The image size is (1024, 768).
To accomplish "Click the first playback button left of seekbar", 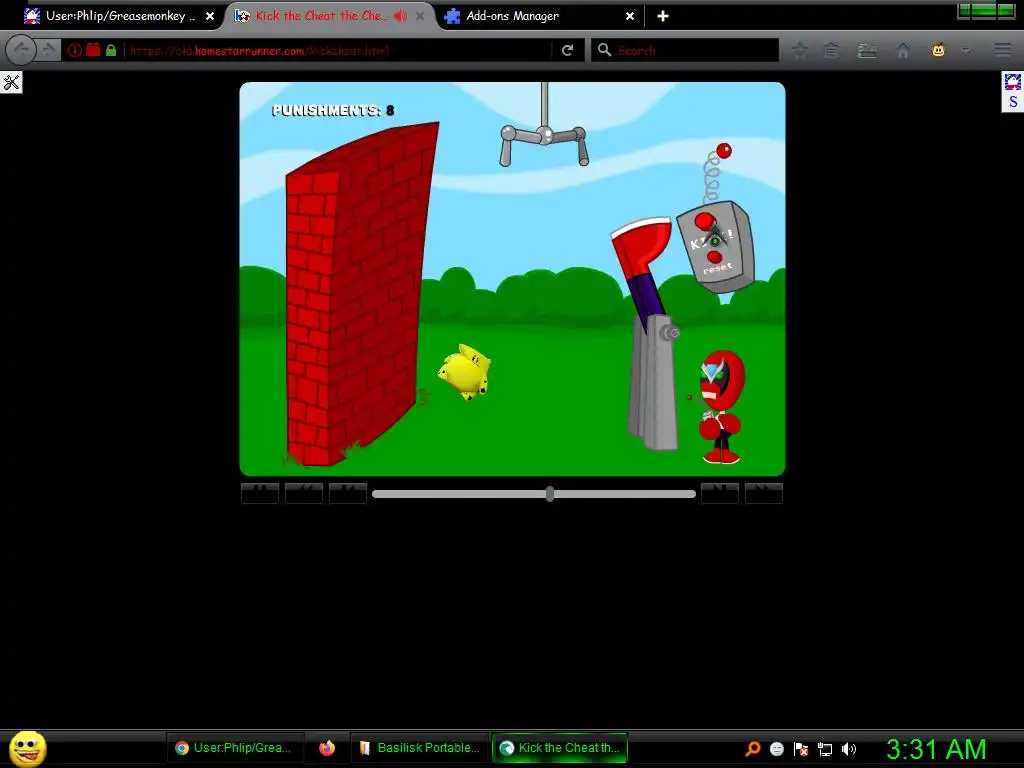I will (x=260, y=493).
